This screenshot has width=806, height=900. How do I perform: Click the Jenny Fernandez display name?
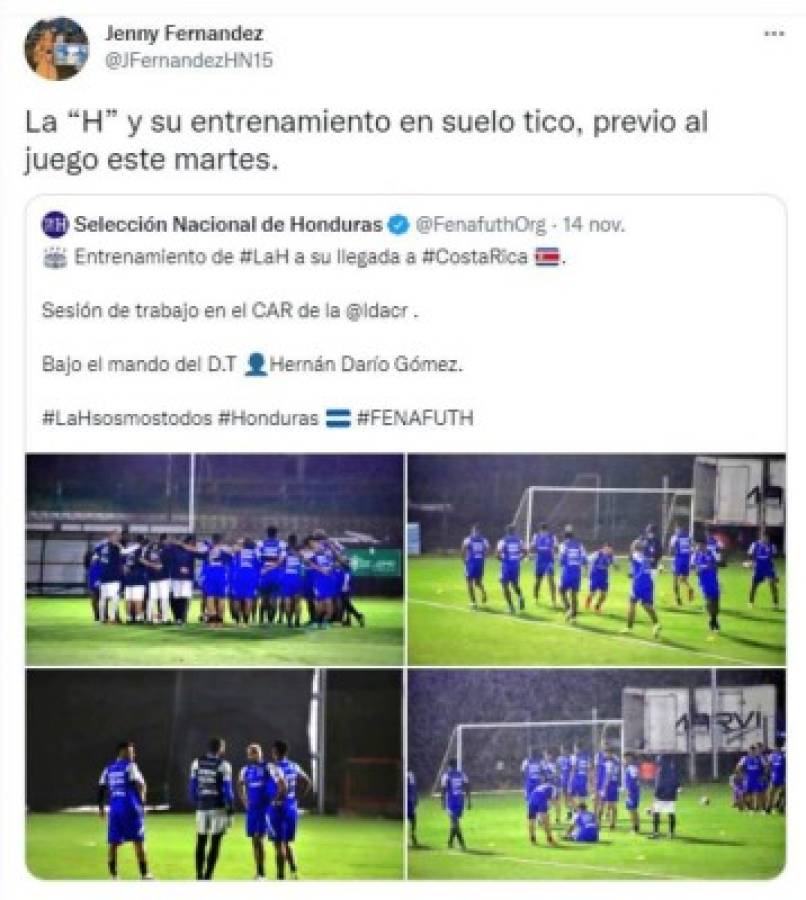pyautogui.click(x=184, y=33)
